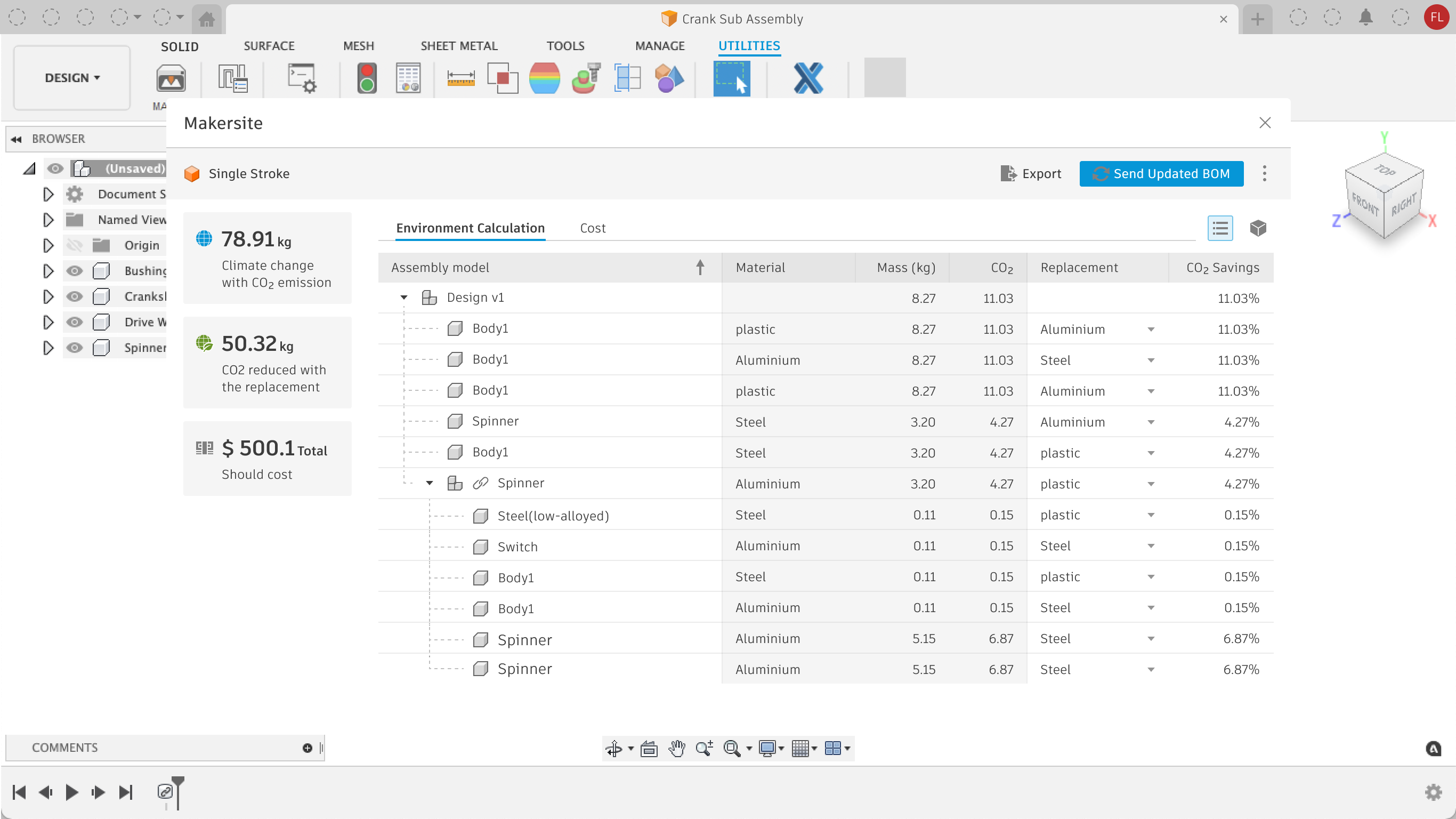The width and height of the screenshot is (1456, 819).
Task: Click the Export button
Action: (x=1030, y=174)
